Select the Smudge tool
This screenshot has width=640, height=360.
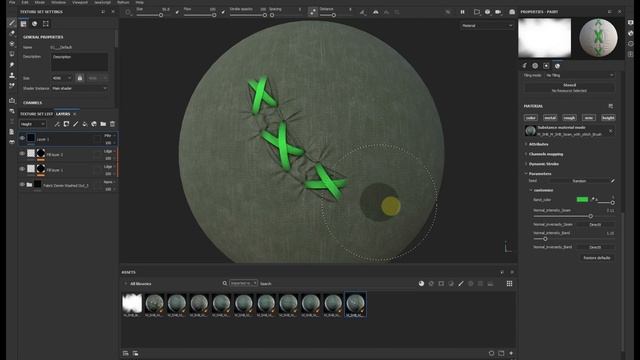12,64
